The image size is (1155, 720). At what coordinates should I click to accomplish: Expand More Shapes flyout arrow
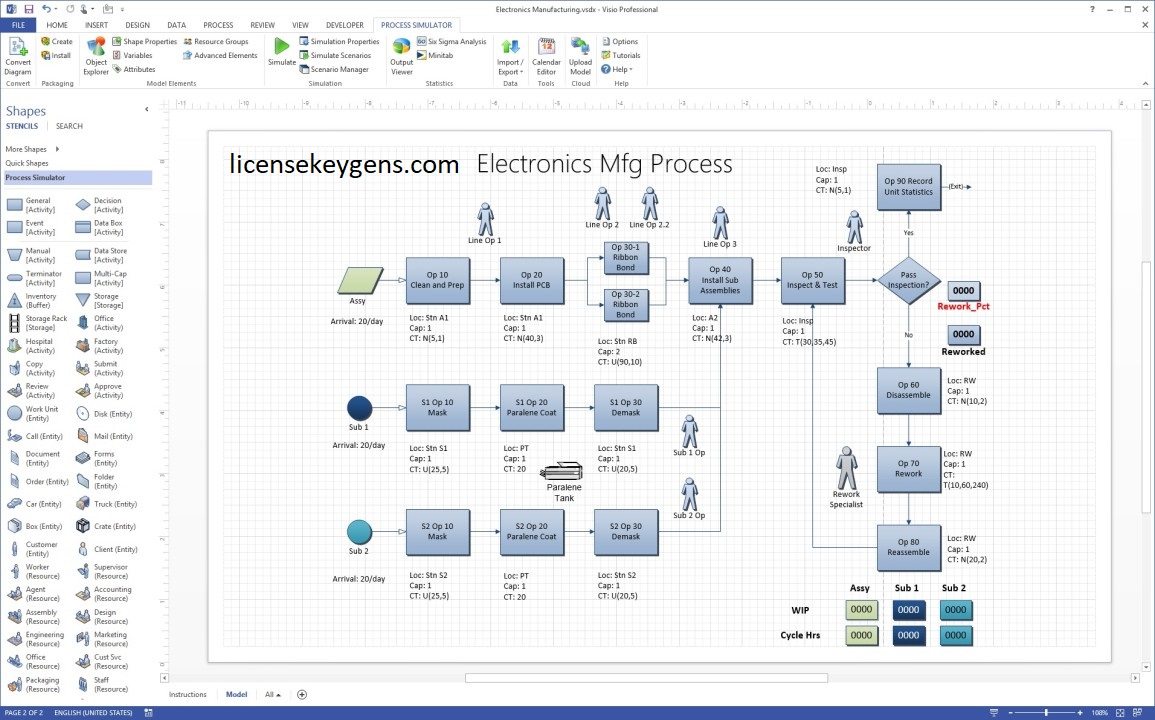point(57,149)
